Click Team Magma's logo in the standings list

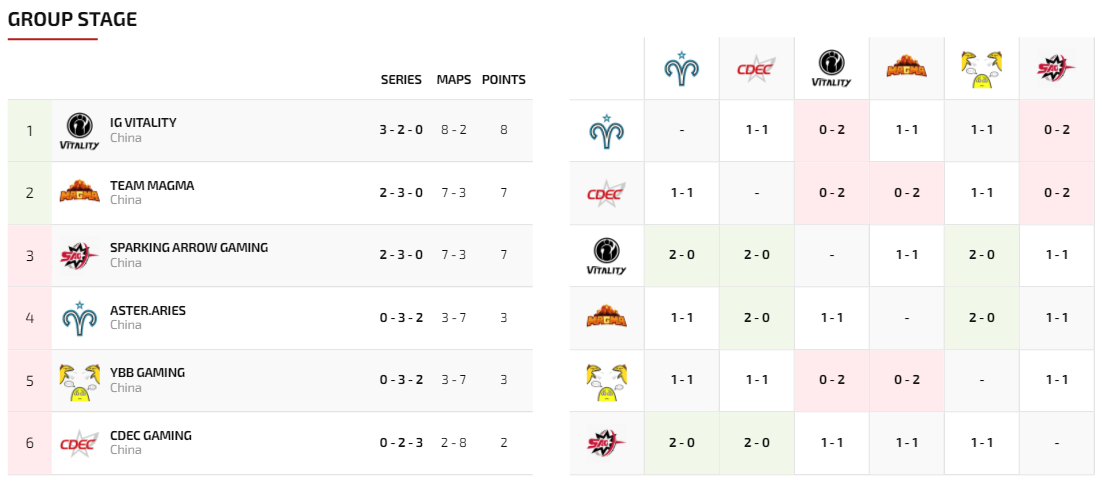tap(80, 193)
